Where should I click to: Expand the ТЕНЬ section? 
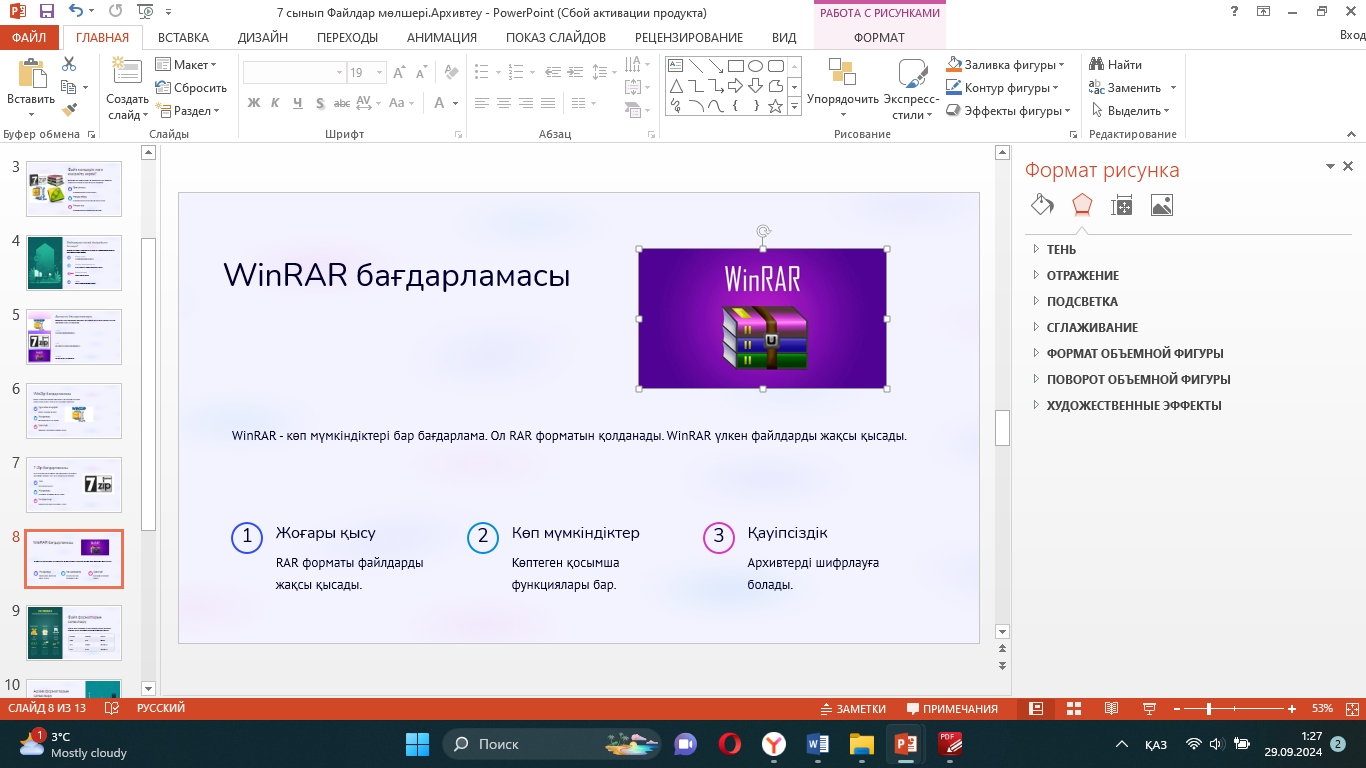click(x=1061, y=250)
